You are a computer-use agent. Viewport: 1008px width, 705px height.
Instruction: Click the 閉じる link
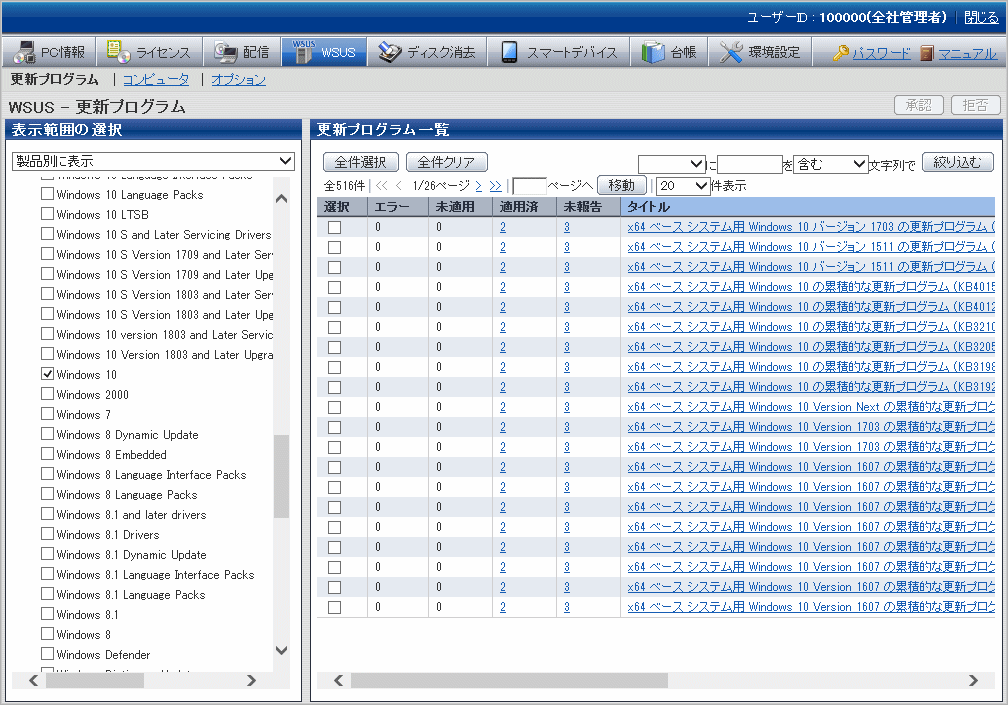[982, 17]
